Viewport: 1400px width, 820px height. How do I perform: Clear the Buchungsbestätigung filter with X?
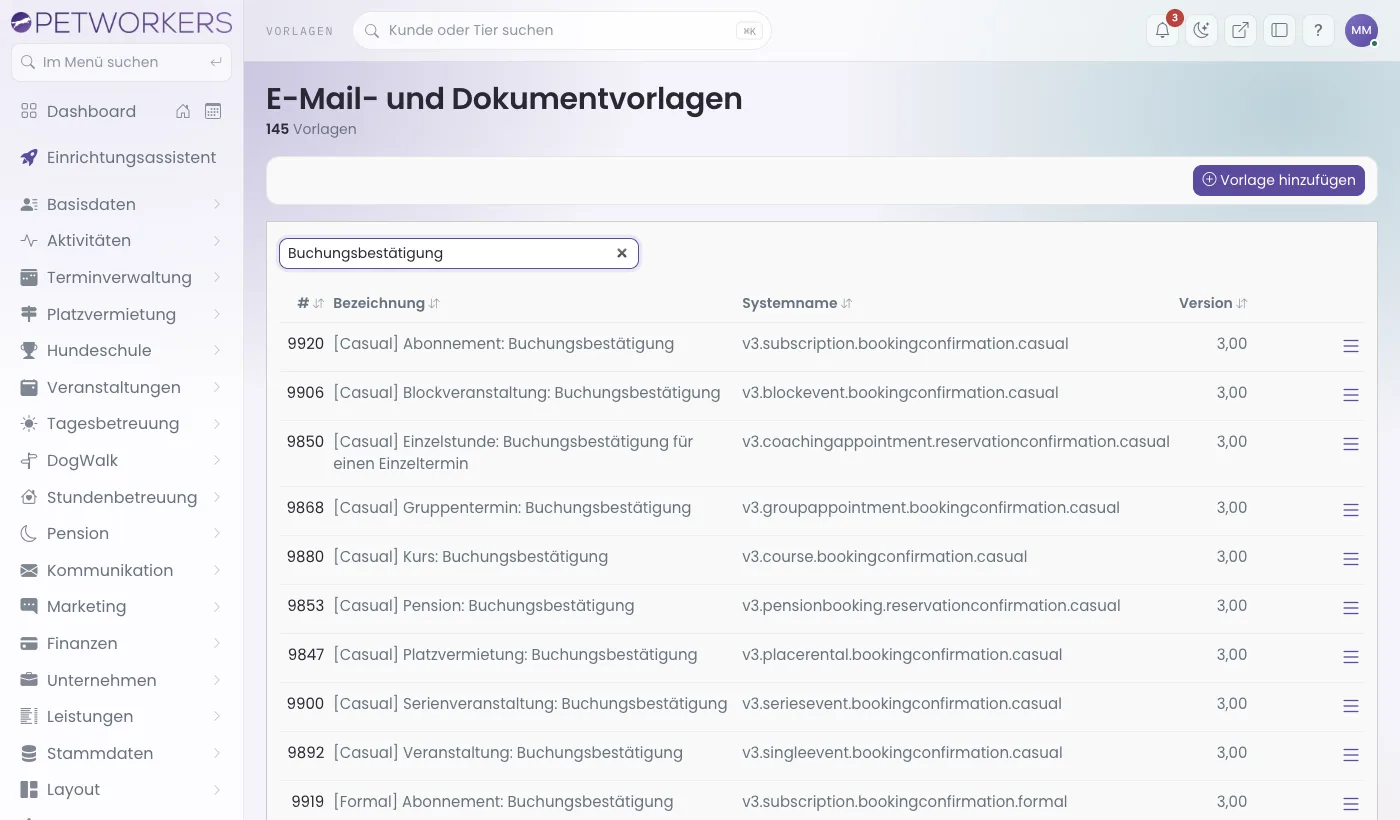(x=622, y=253)
